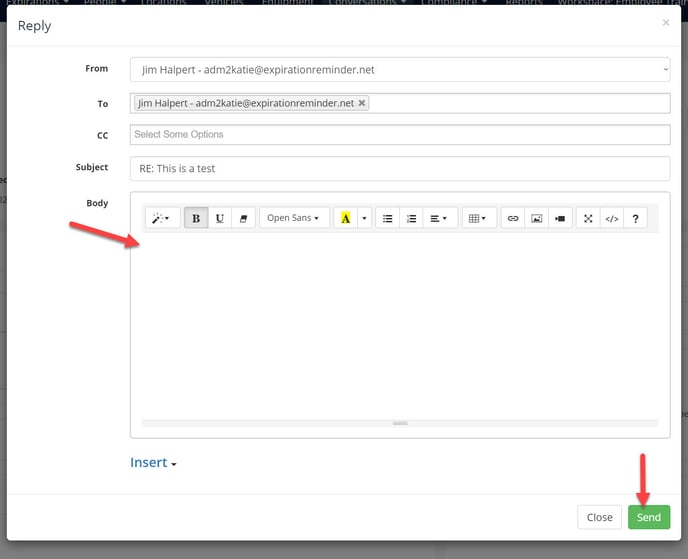Insert a video with video icon
Screen dimensions: 688x559
(x=560, y=218)
